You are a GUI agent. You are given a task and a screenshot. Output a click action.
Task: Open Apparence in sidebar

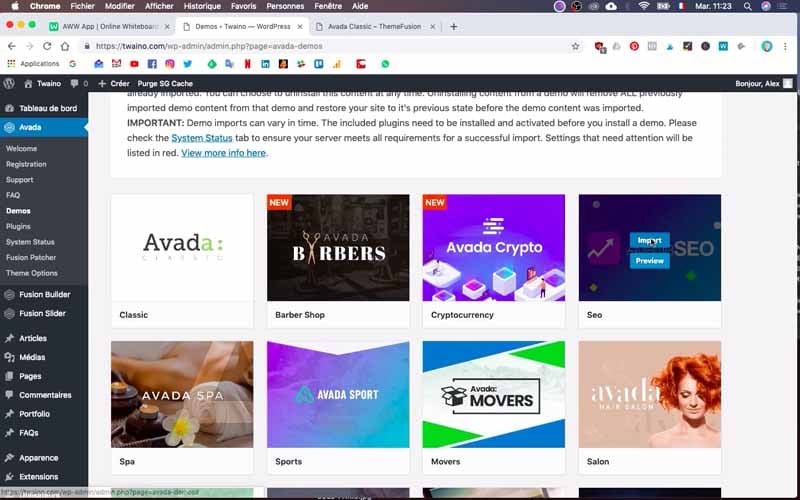(44, 458)
